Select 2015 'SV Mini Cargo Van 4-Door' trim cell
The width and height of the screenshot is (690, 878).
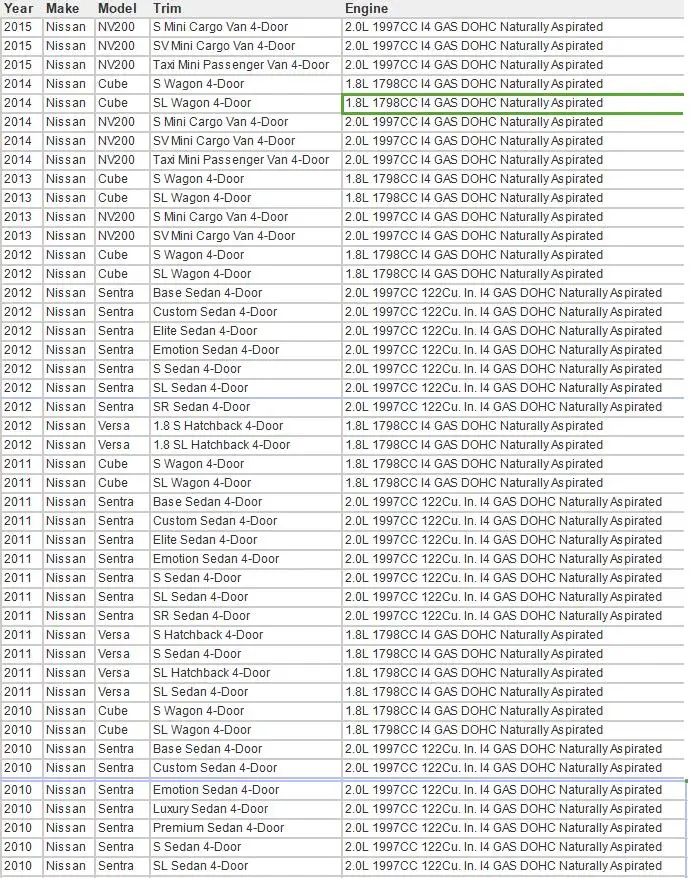click(246, 46)
